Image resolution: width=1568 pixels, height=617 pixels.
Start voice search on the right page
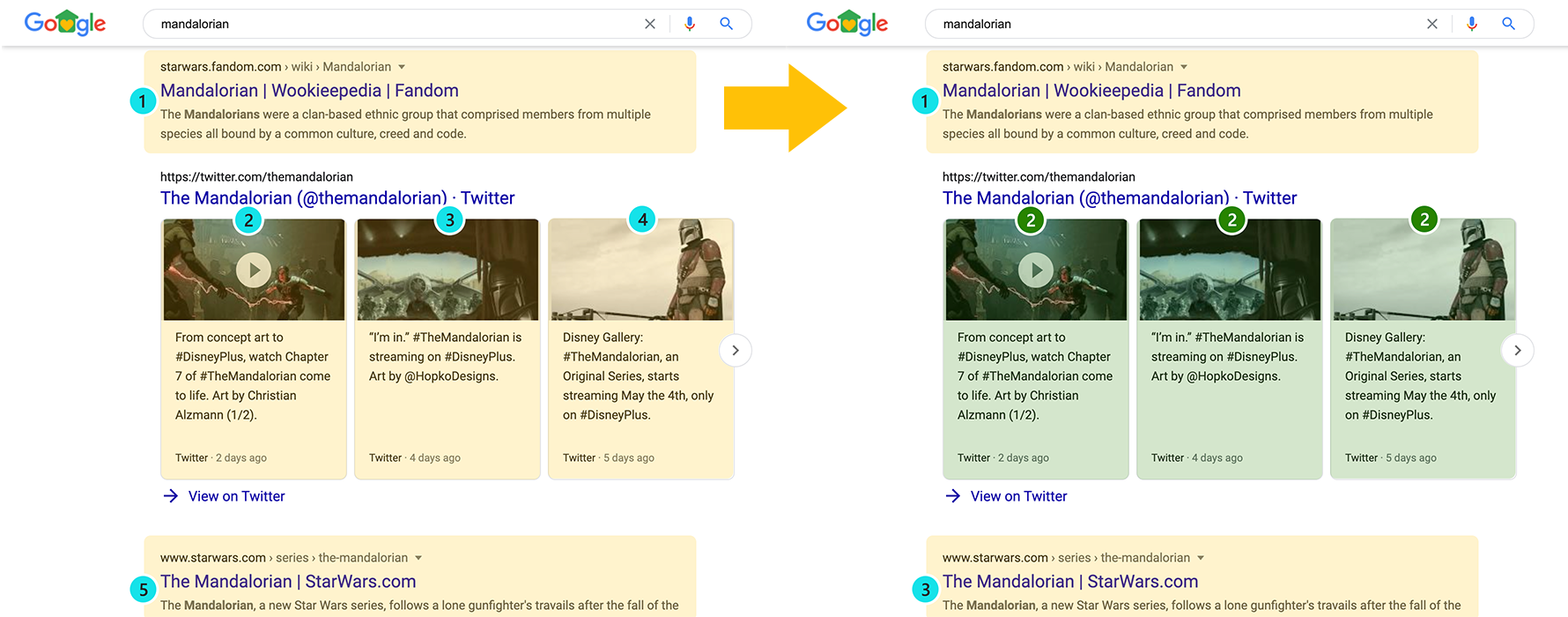click(1472, 24)
